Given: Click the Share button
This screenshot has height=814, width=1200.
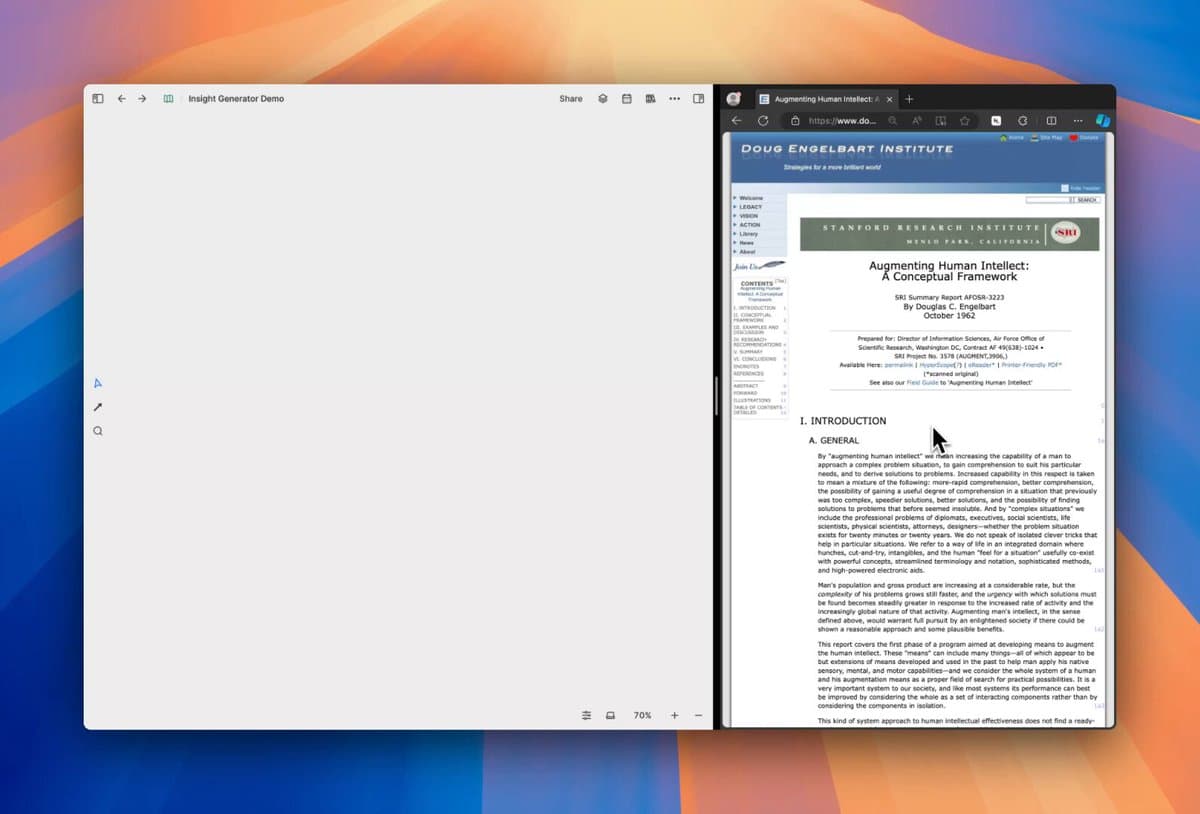Looking at the screenshot, I should (x=571, y=99).
